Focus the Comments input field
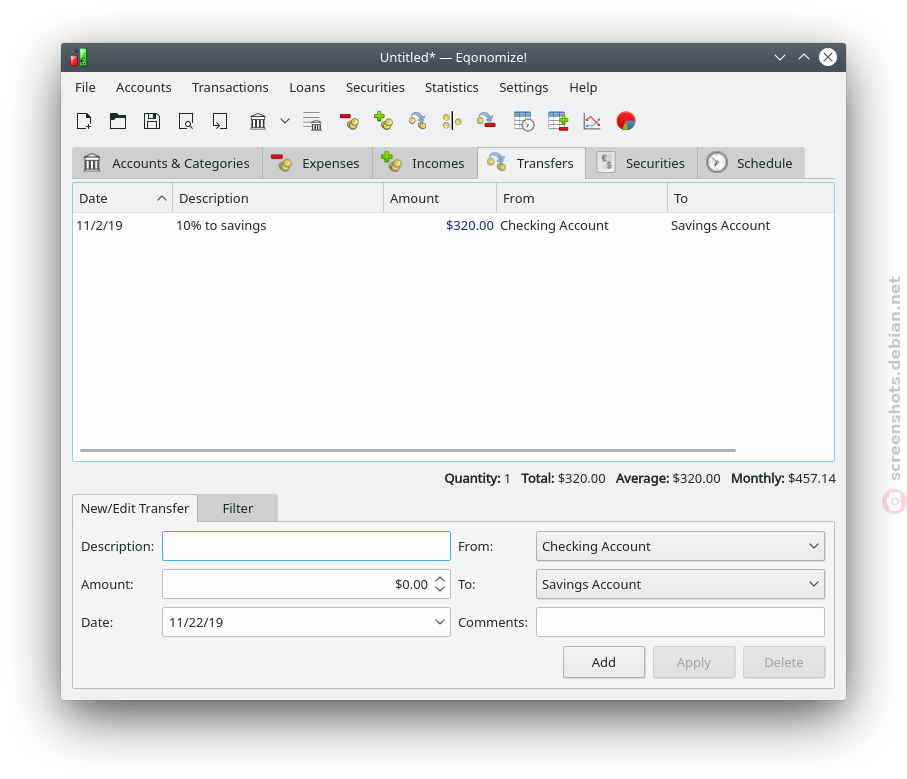 click(680, 622)
